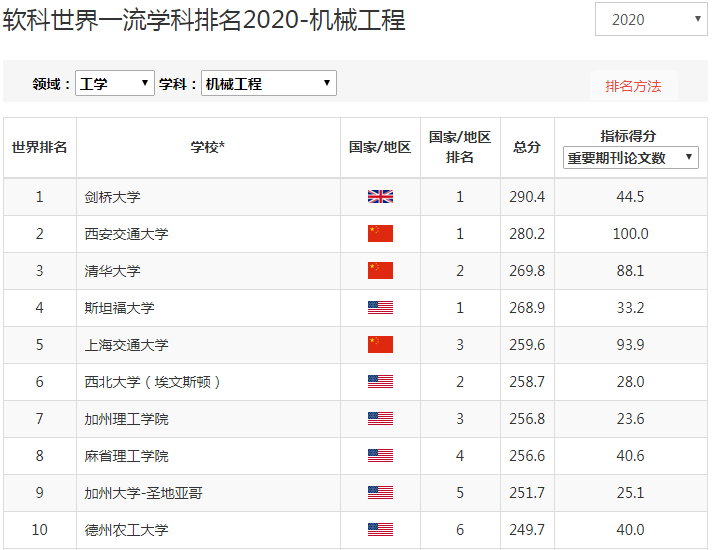Click the China flag in 上海交通大学 row
The width and height of the screenshot is (712, 550).
point(380,345)
